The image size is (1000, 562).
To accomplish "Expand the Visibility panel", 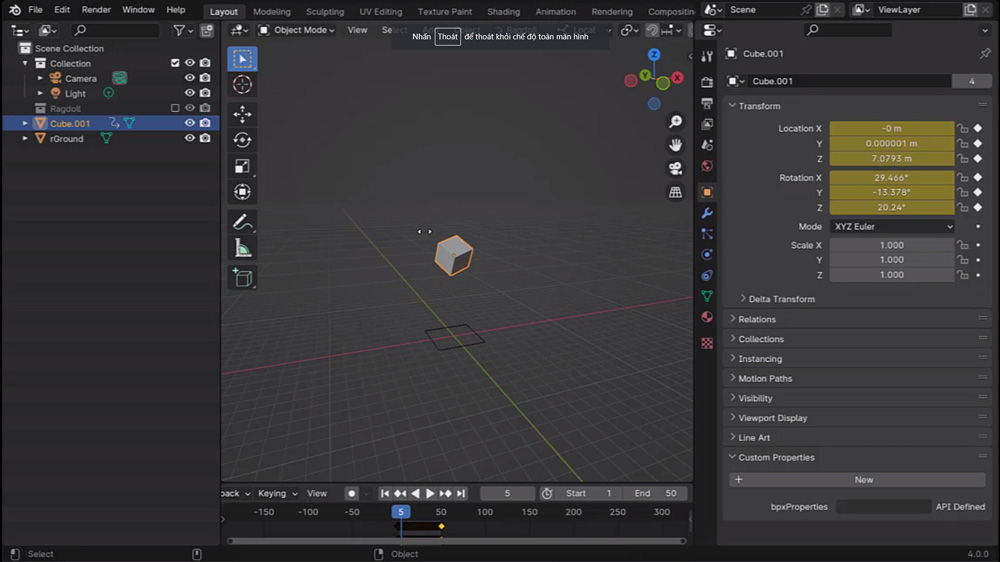I will click(755, 398).
